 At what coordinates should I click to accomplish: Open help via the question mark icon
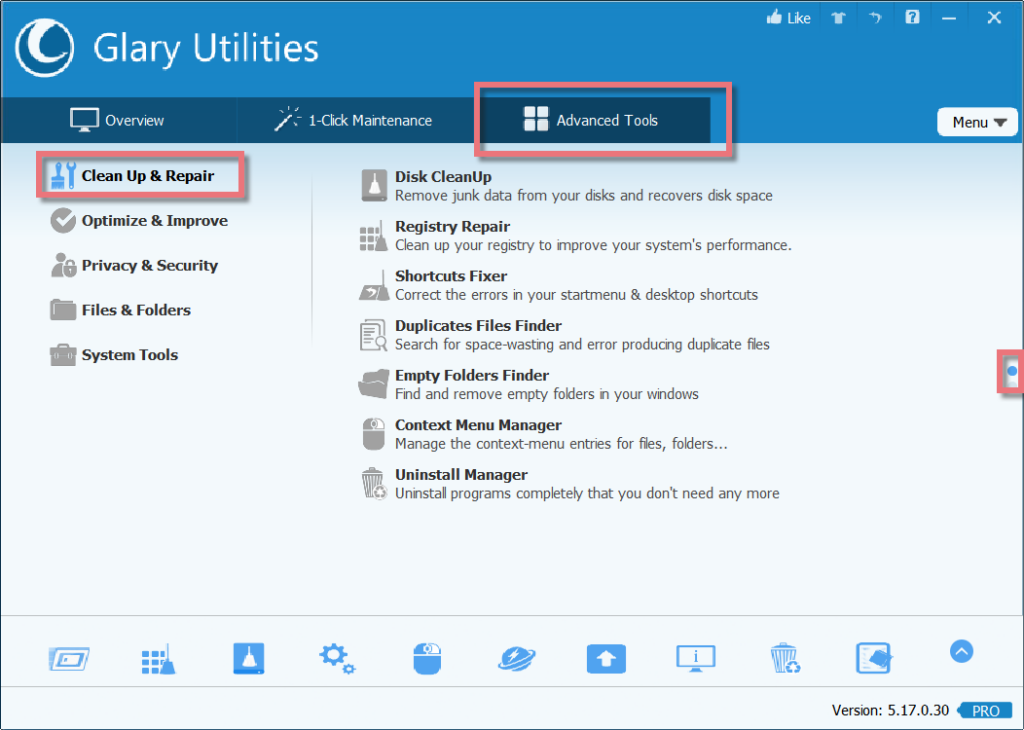pos(911,17)
